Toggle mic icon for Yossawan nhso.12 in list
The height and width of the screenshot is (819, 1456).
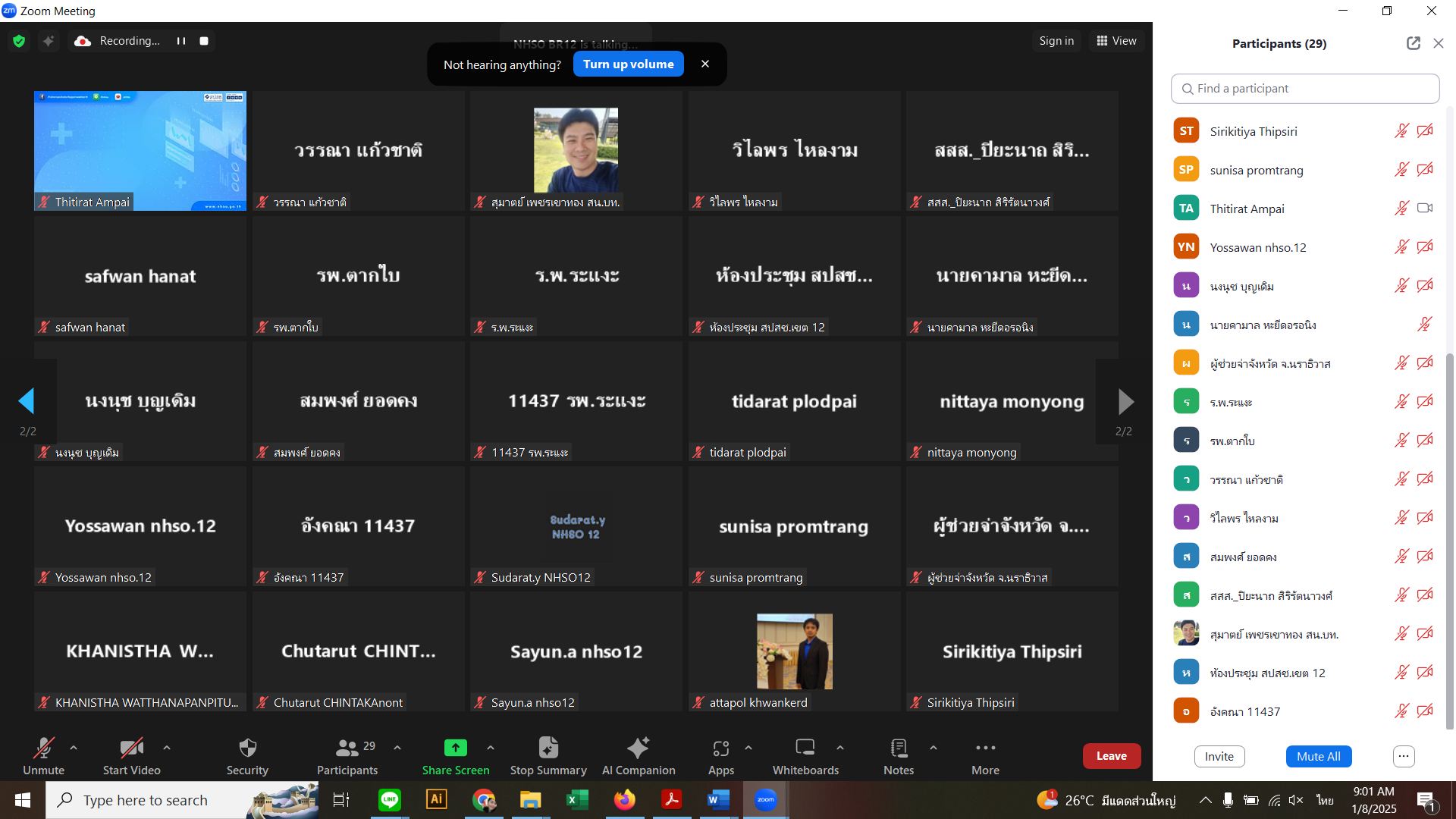(1401, 247)
